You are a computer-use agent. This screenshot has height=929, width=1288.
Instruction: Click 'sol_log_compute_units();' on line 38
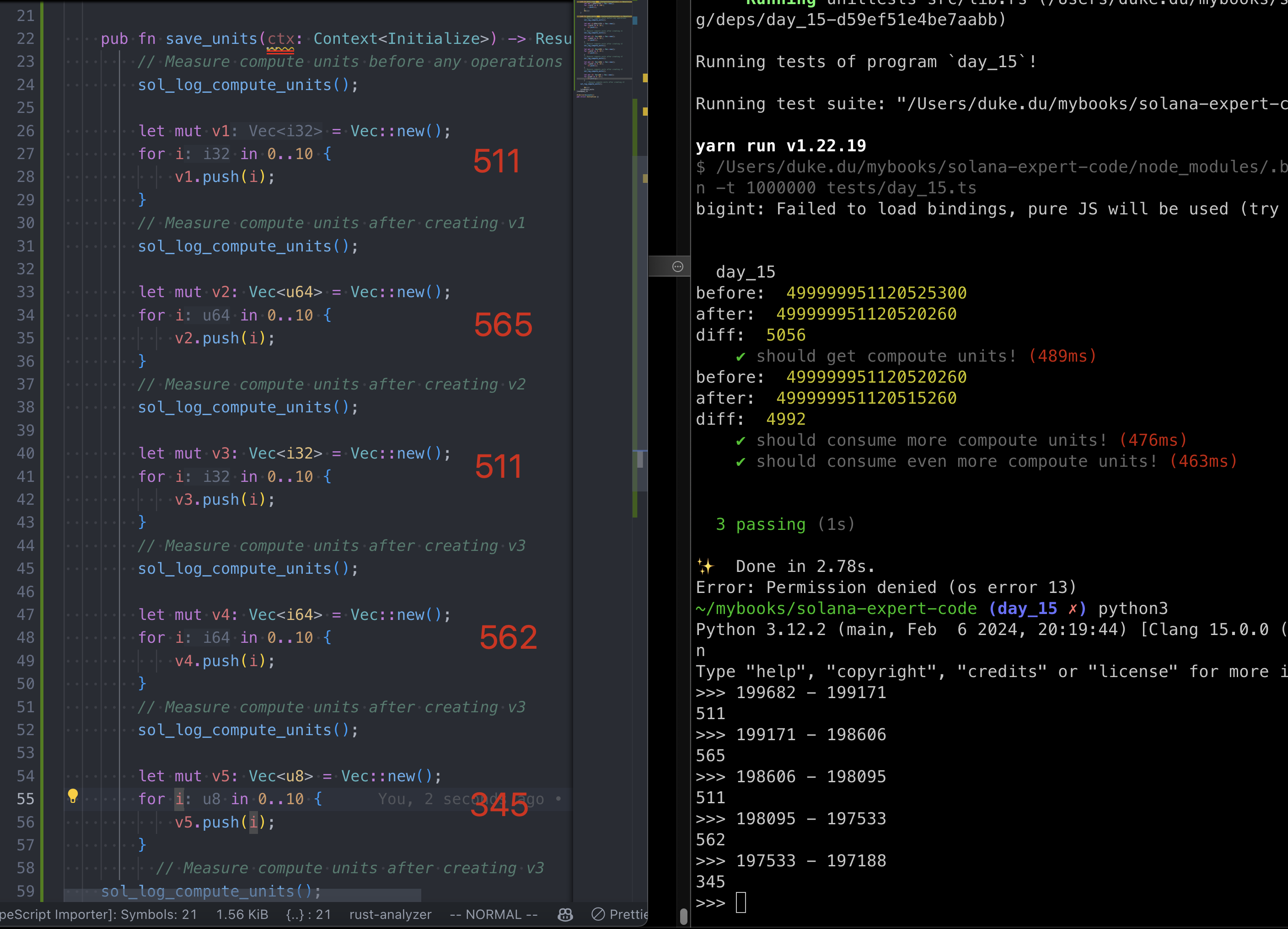248,407
